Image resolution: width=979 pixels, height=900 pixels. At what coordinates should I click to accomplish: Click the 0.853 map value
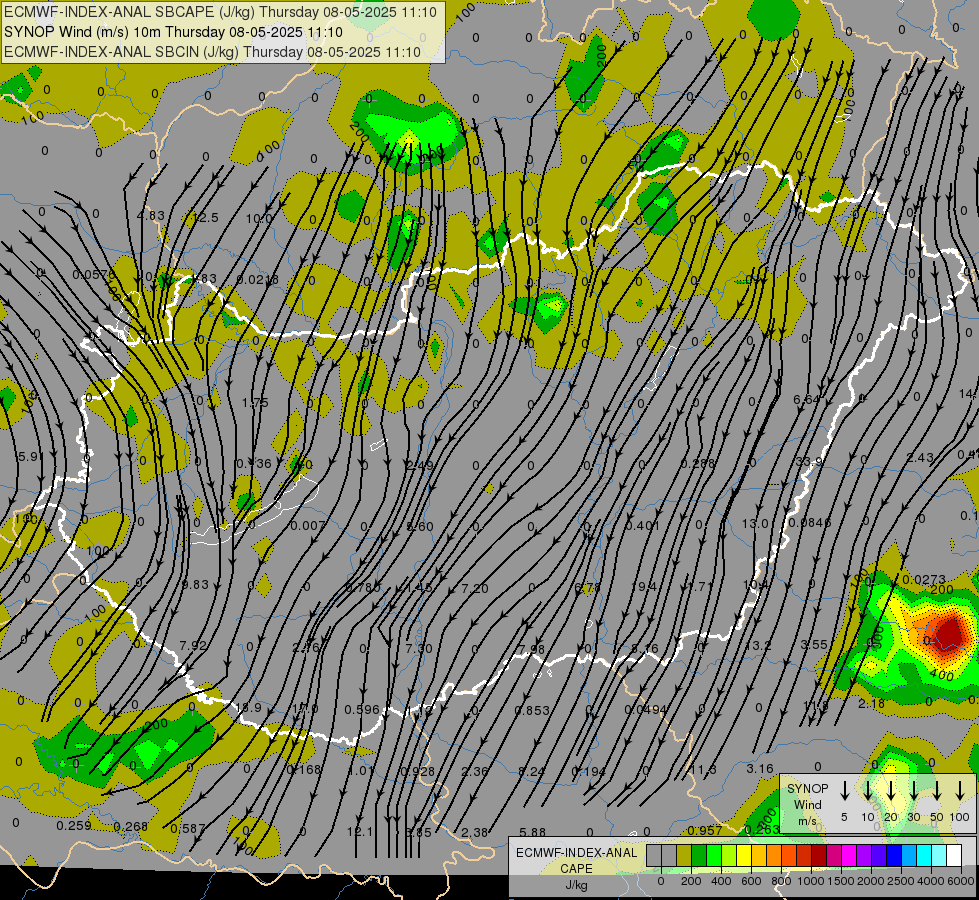point(532,710)
